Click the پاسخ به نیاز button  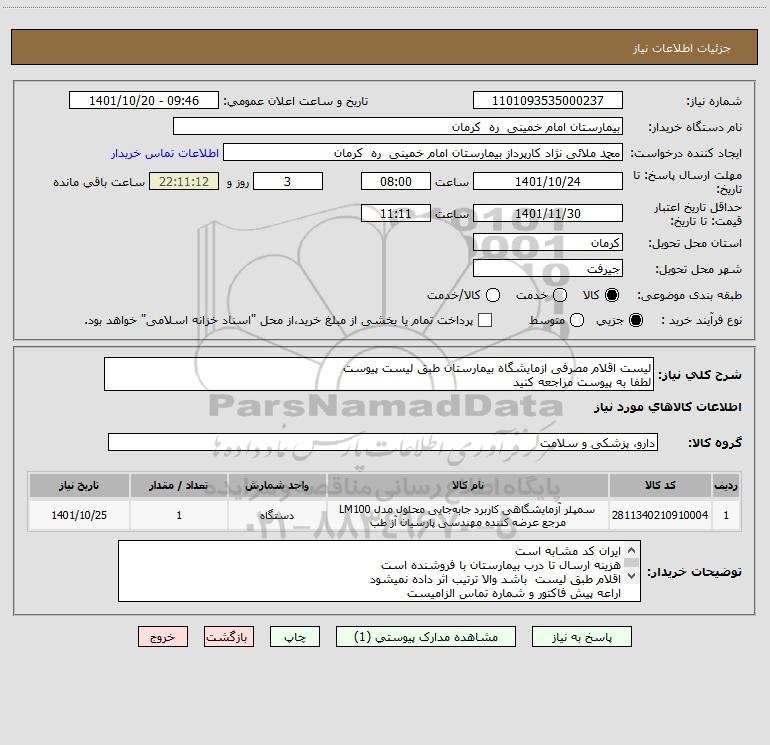tap(581, 637)
